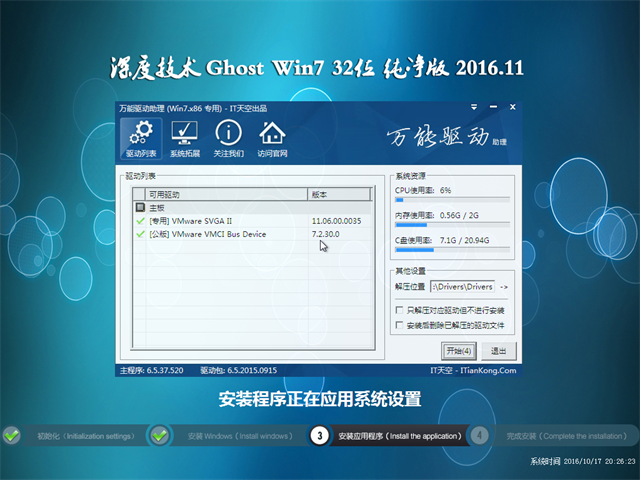Enable 安装后删除已解压的驱动文件 option
This screenshot has height=480, width=640.
pyautogui.click(x=400, y=326)
